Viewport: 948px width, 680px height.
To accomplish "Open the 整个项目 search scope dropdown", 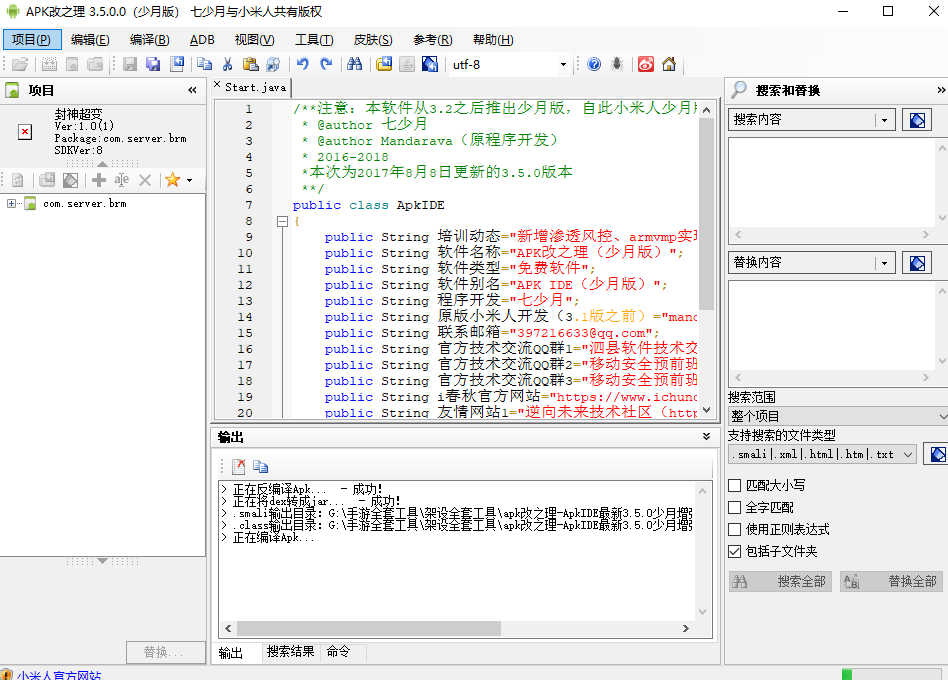I will click(943, 416).
